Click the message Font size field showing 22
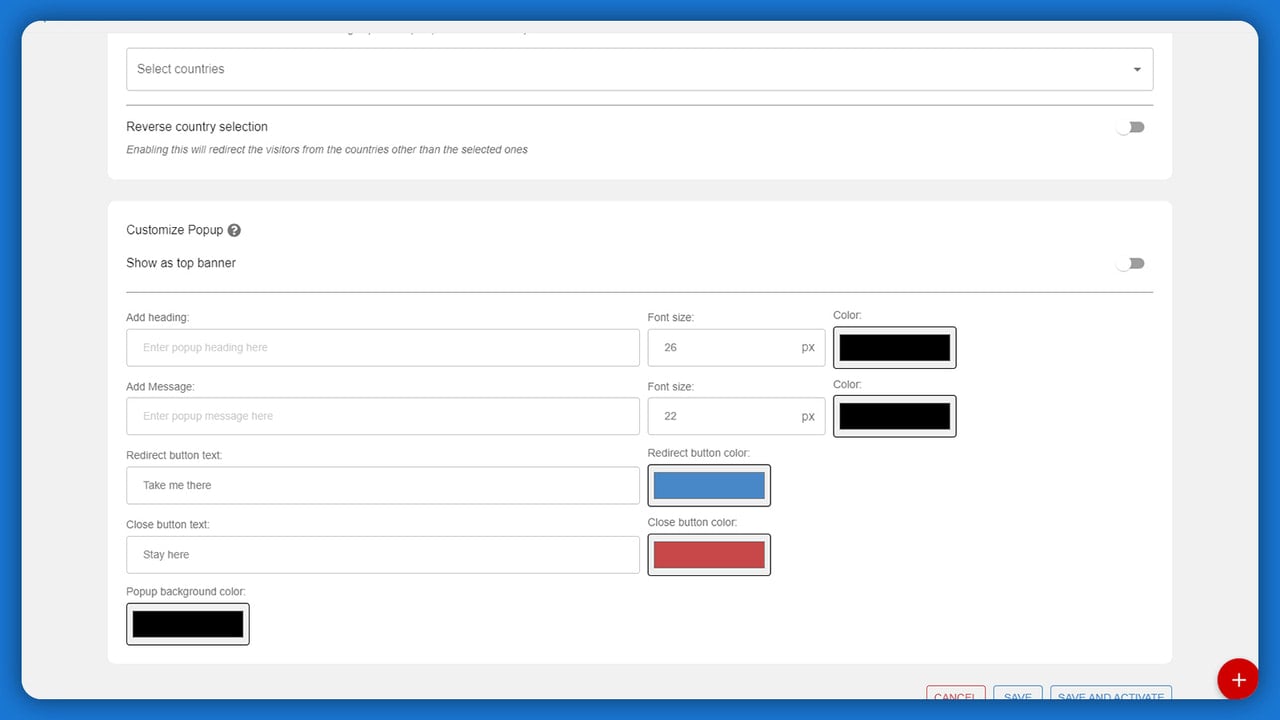 point(736,416)
